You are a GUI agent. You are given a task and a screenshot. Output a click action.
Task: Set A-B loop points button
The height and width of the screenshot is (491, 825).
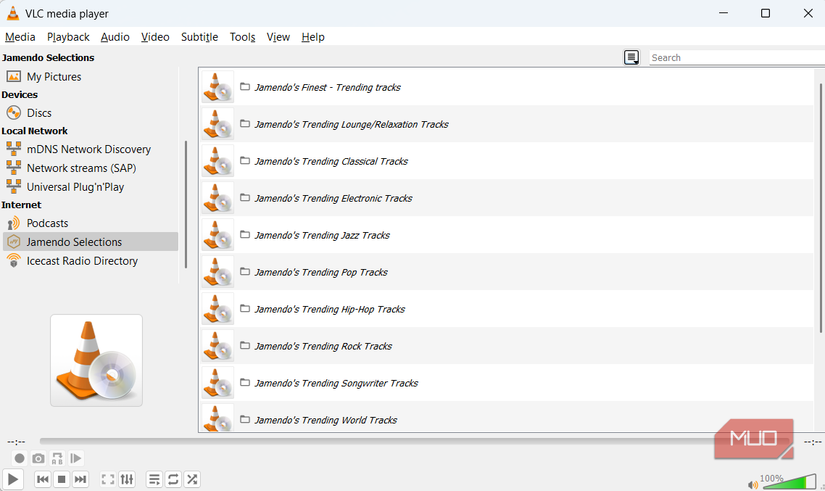57,458
